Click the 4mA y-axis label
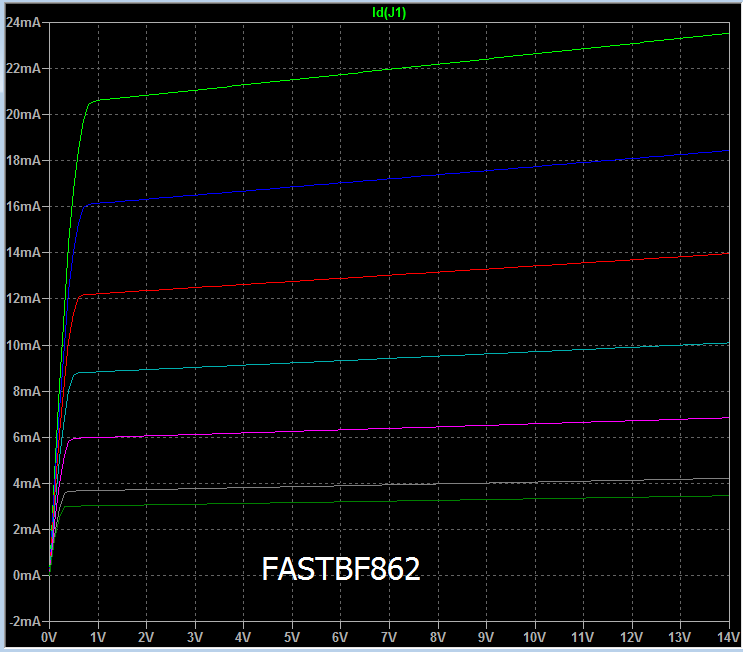 coord(27,483)
